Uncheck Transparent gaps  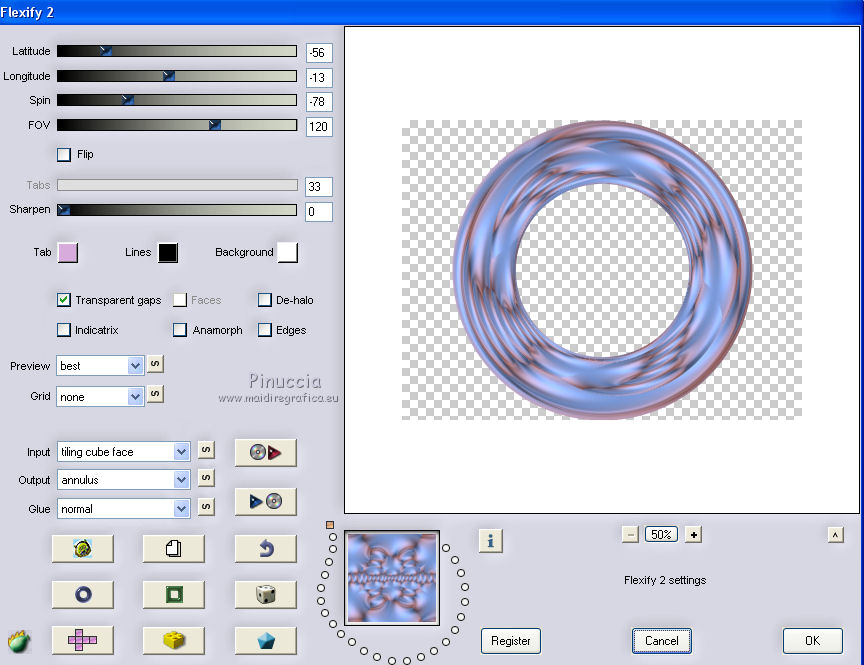click(x=64, y=300)
